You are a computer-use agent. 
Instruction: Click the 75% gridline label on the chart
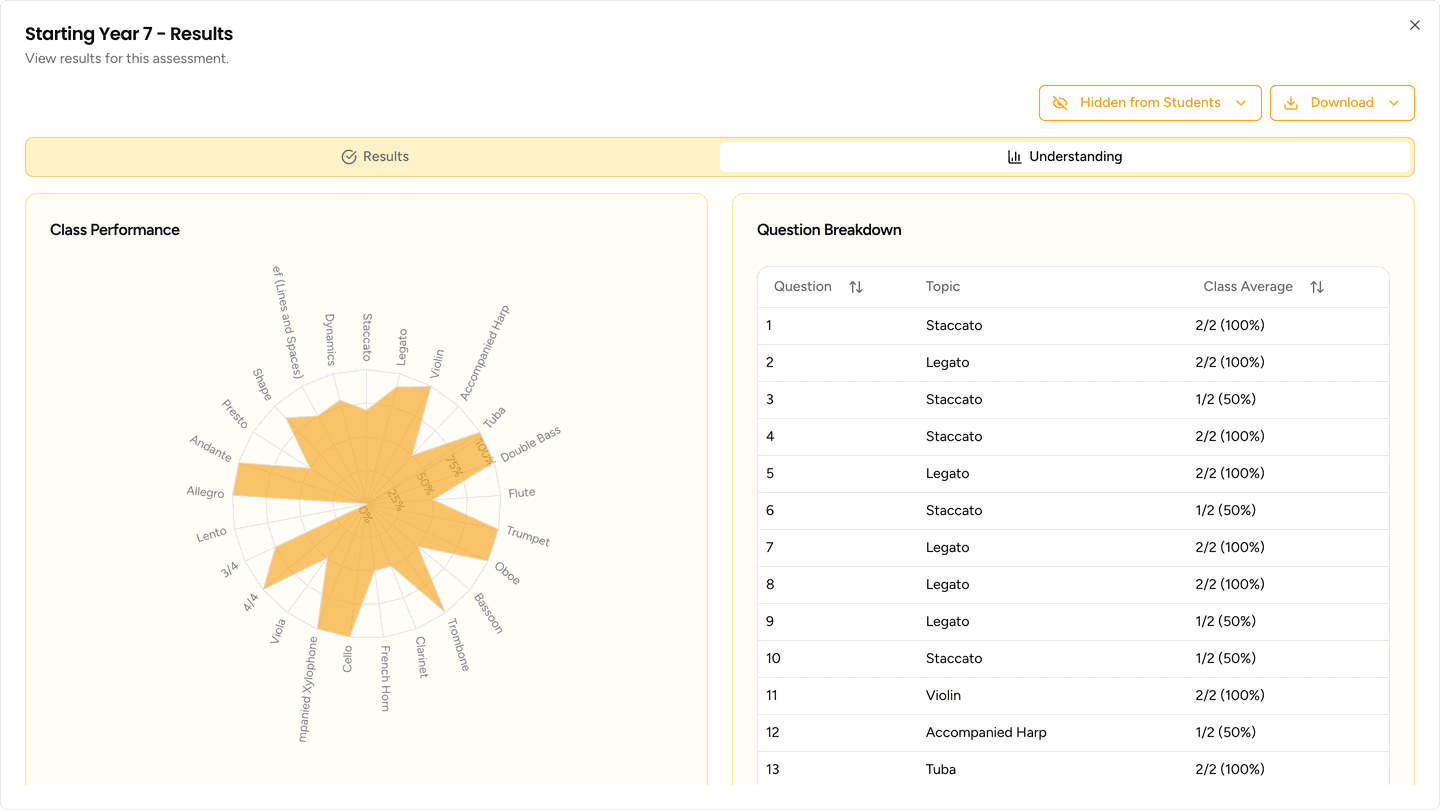coord(455,466)
